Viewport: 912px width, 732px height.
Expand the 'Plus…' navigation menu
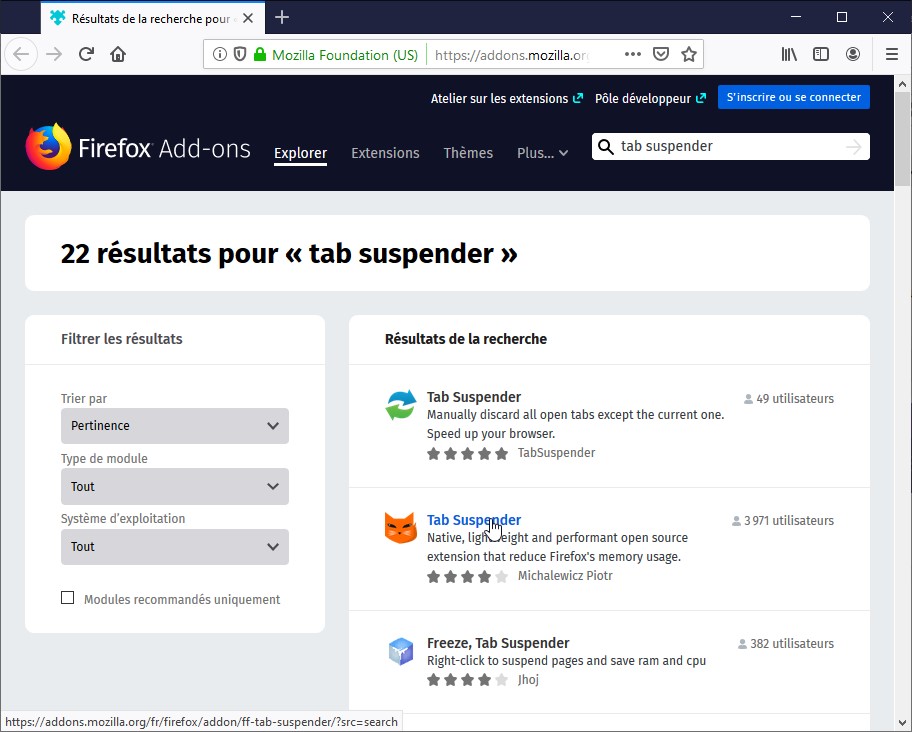(x=542, y=153)
